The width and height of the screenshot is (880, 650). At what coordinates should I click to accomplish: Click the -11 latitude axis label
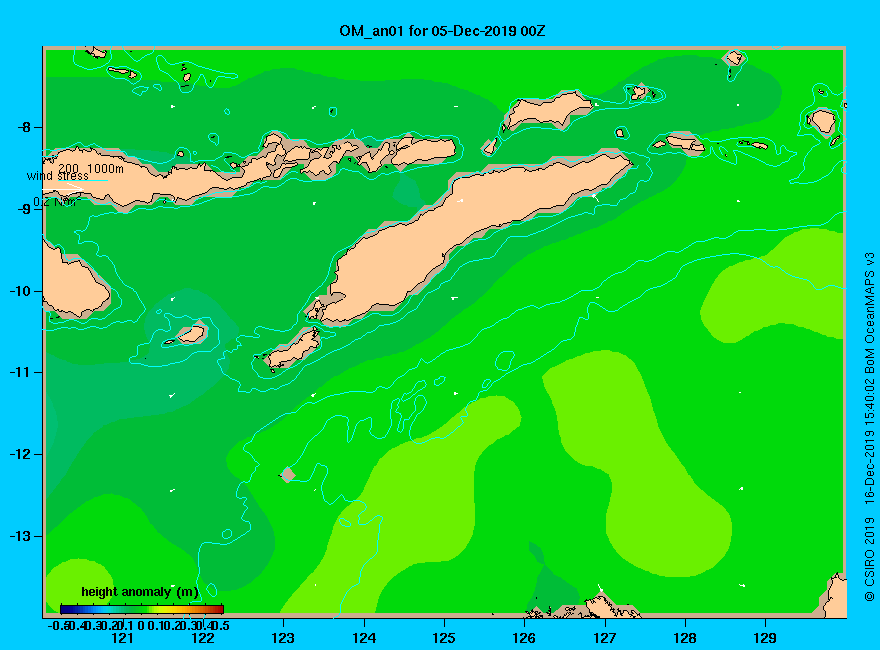20,373
